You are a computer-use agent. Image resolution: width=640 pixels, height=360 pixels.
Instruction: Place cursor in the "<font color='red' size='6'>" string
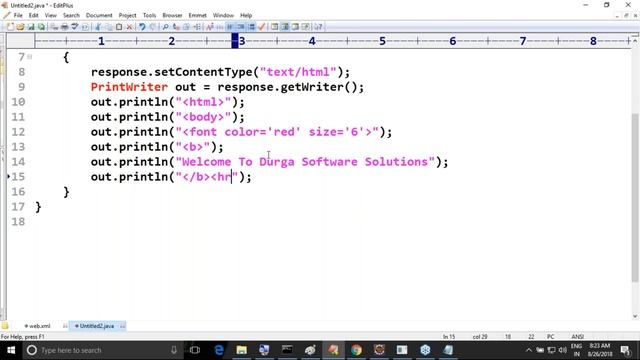click(x=277, y=132)
